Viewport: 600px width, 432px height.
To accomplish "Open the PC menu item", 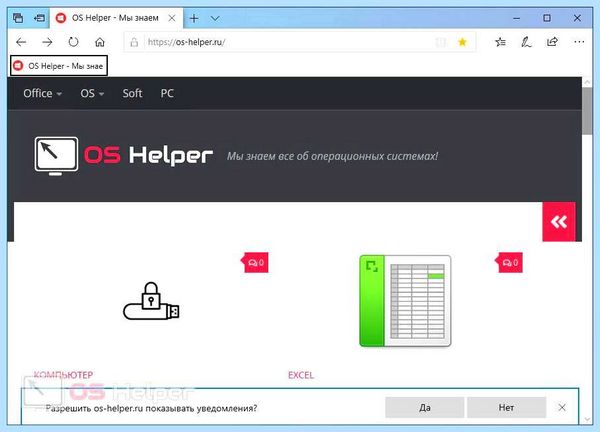I will [x=167, y=93].
